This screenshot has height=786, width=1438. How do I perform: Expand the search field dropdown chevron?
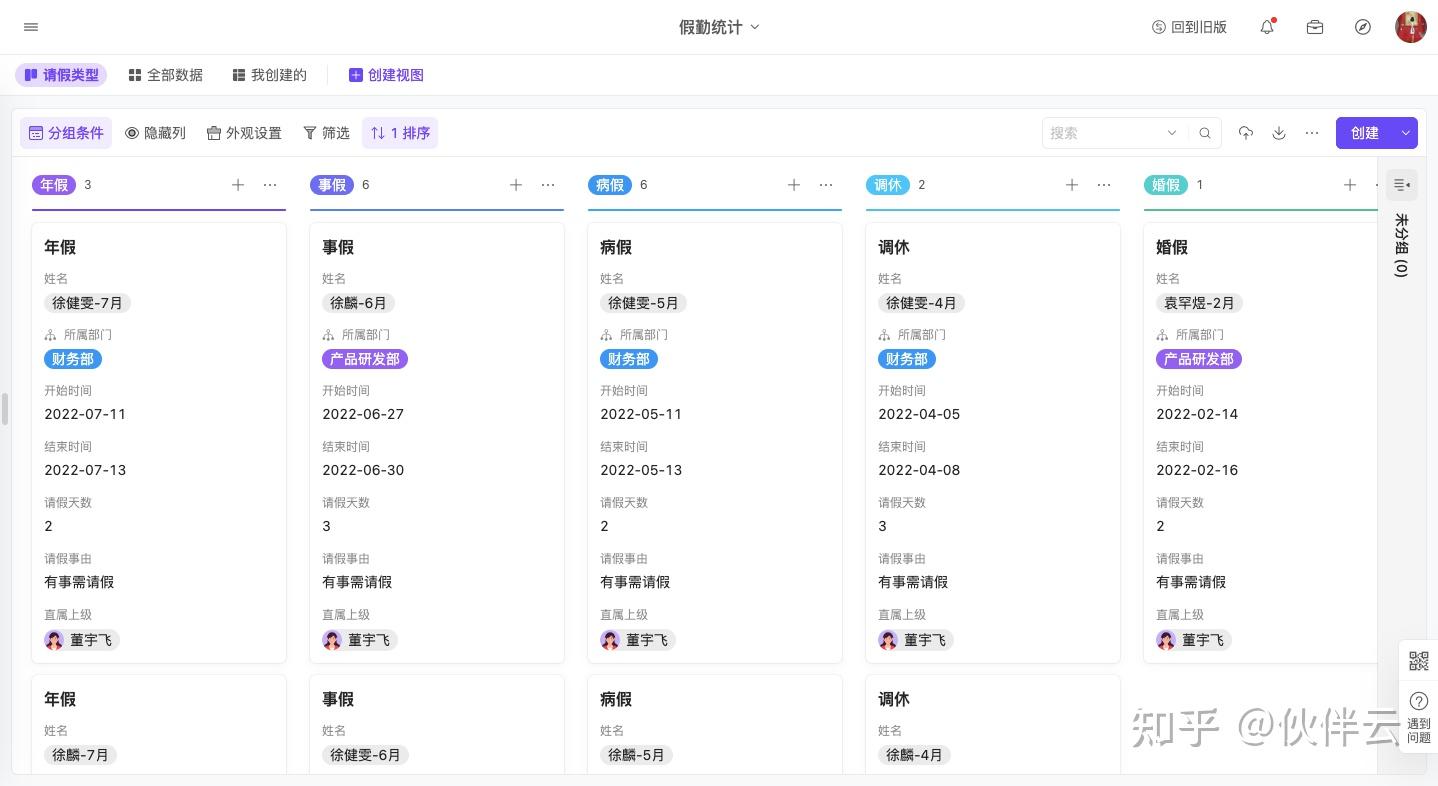[1172, 133]
